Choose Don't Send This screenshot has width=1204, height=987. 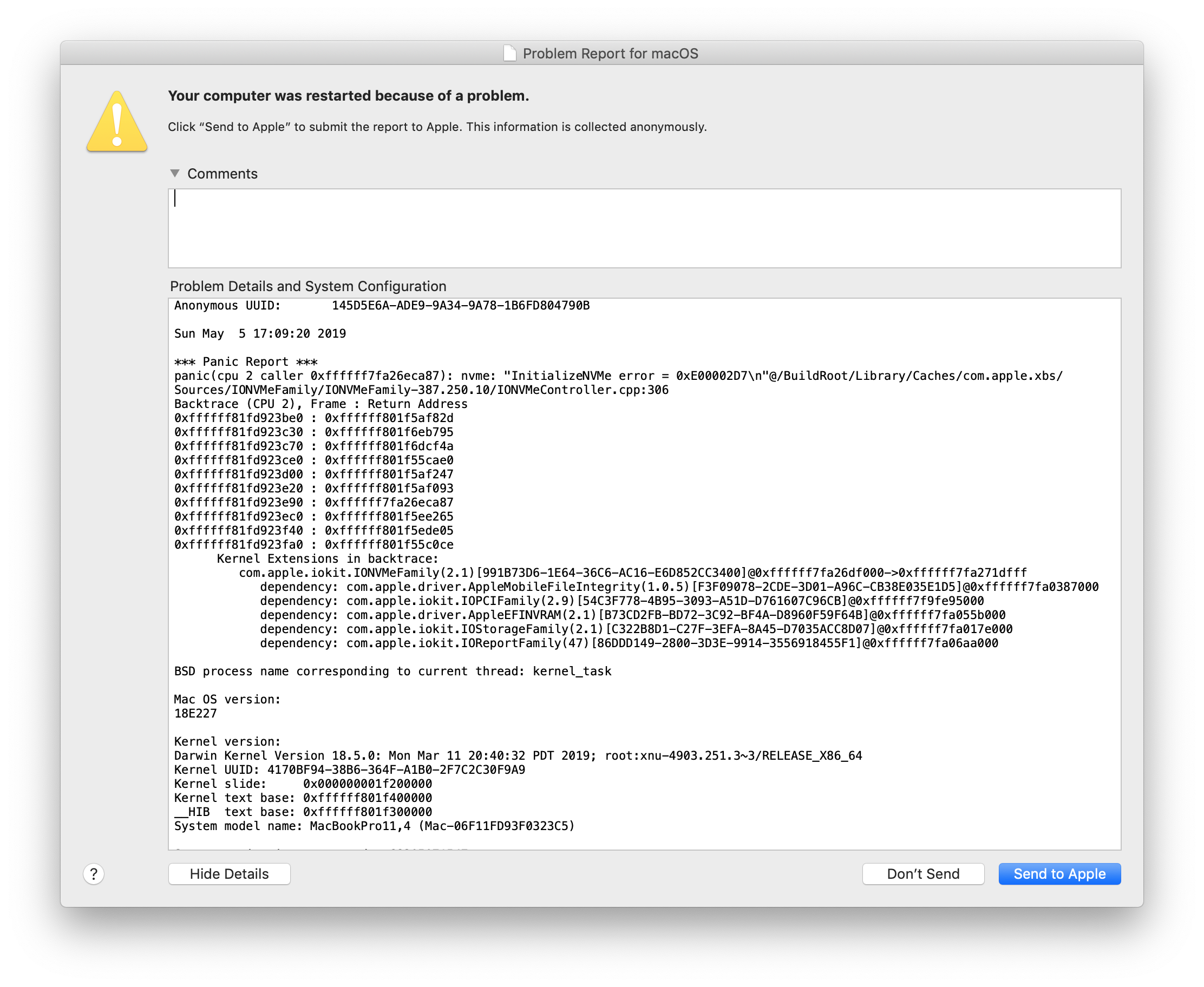point(922,874)
